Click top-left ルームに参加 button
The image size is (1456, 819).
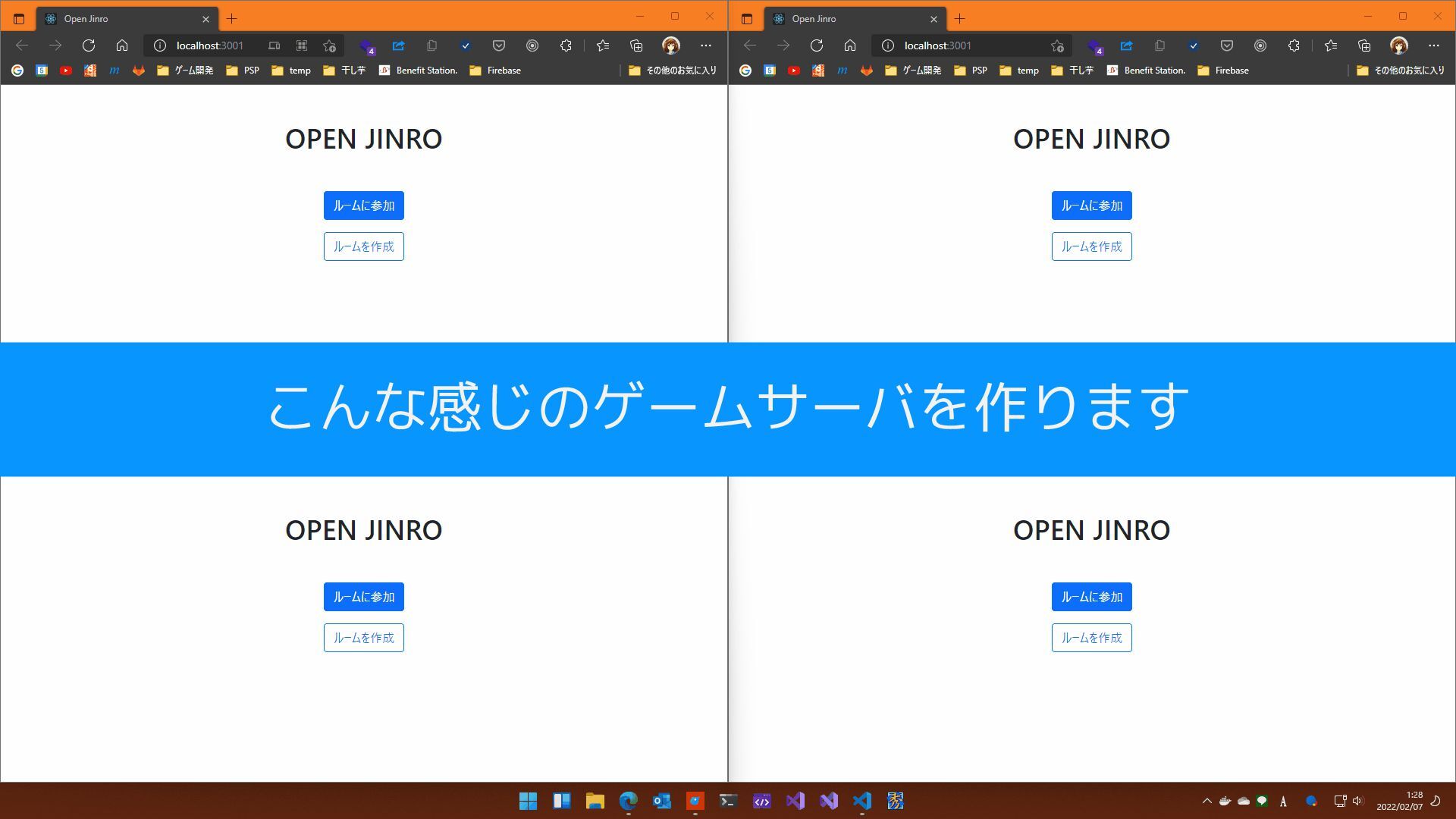[363, 206]
